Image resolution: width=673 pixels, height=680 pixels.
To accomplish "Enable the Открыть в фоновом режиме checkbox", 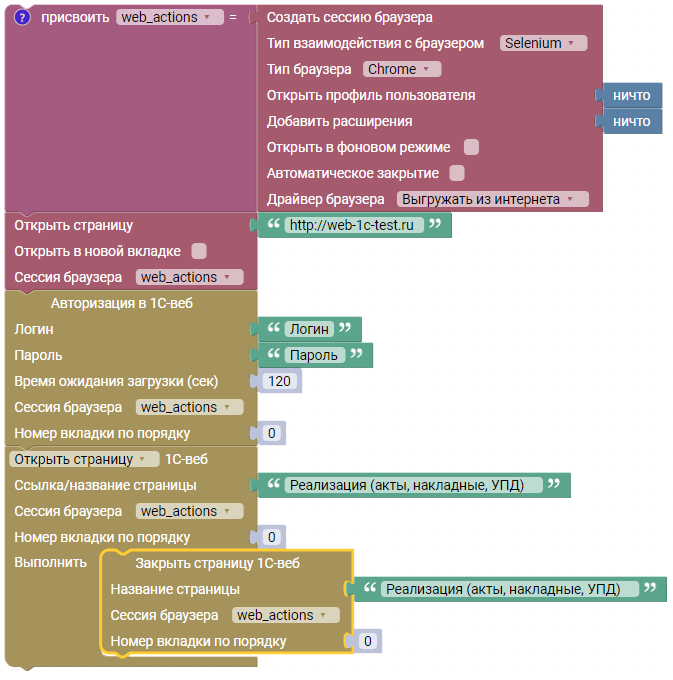I will pos(471,147).
